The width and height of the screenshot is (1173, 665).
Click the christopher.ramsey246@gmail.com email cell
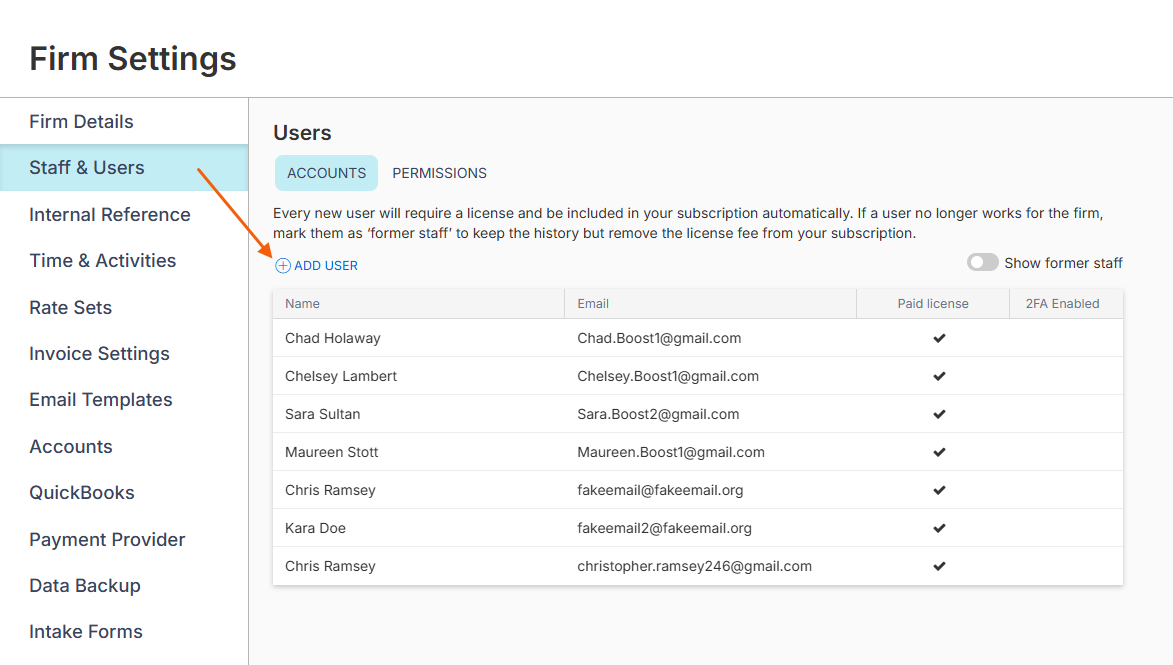(x=694, y=566)
